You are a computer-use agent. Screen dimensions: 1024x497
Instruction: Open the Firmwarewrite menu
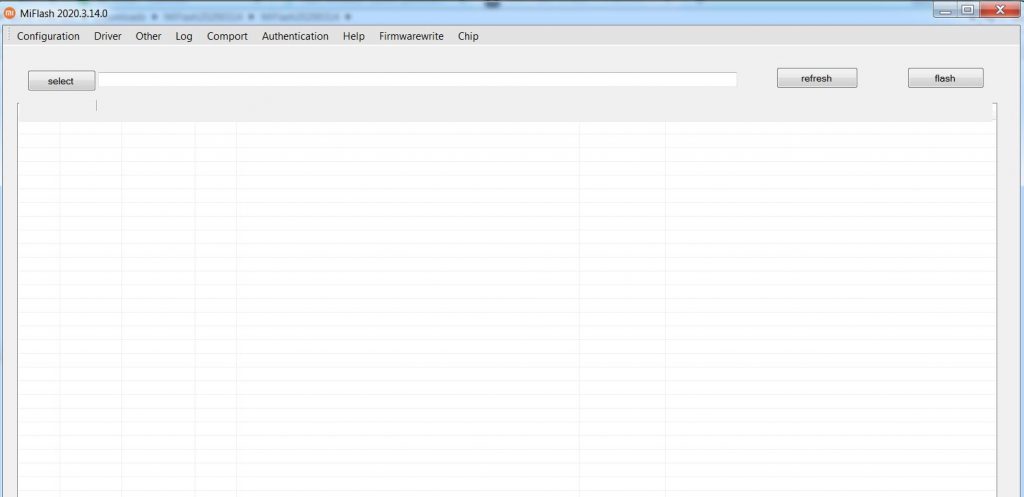[x=411, y=37]
